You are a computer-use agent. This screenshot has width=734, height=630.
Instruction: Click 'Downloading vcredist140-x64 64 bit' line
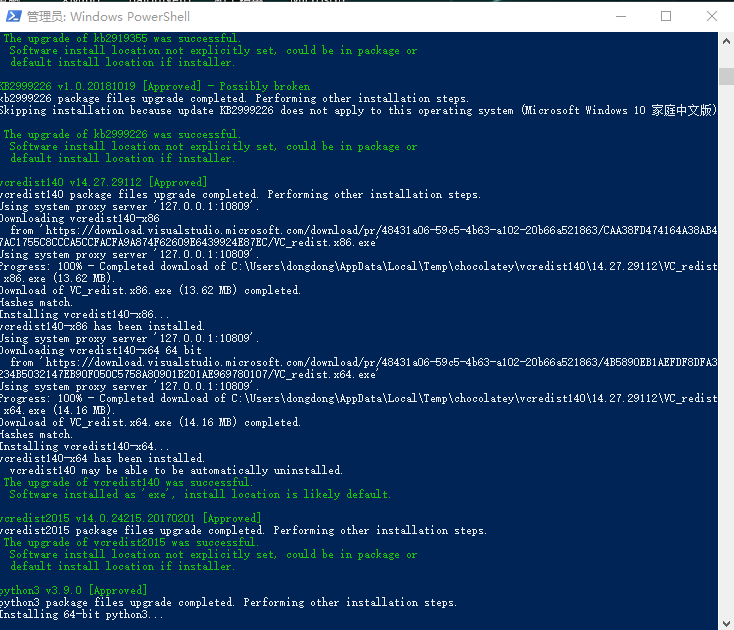(101, 350)
